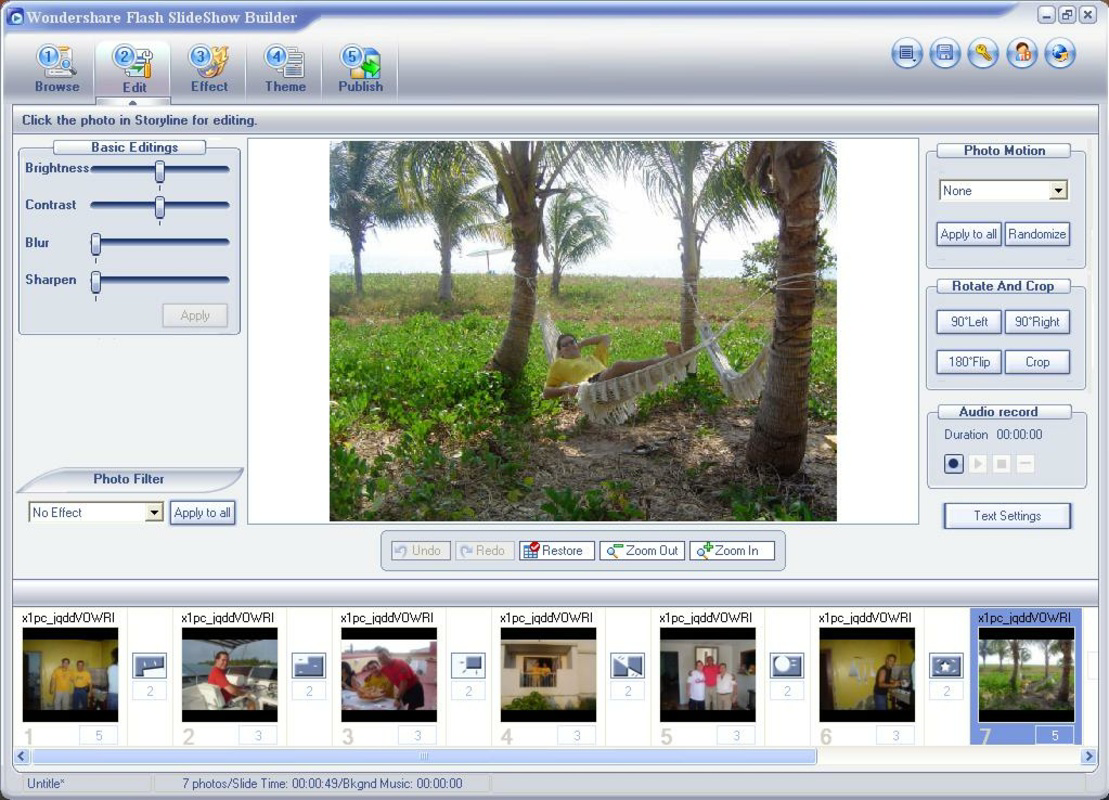Click the 180° Flip button
This screenshot has width=1109, height=800.
point(969,362)
